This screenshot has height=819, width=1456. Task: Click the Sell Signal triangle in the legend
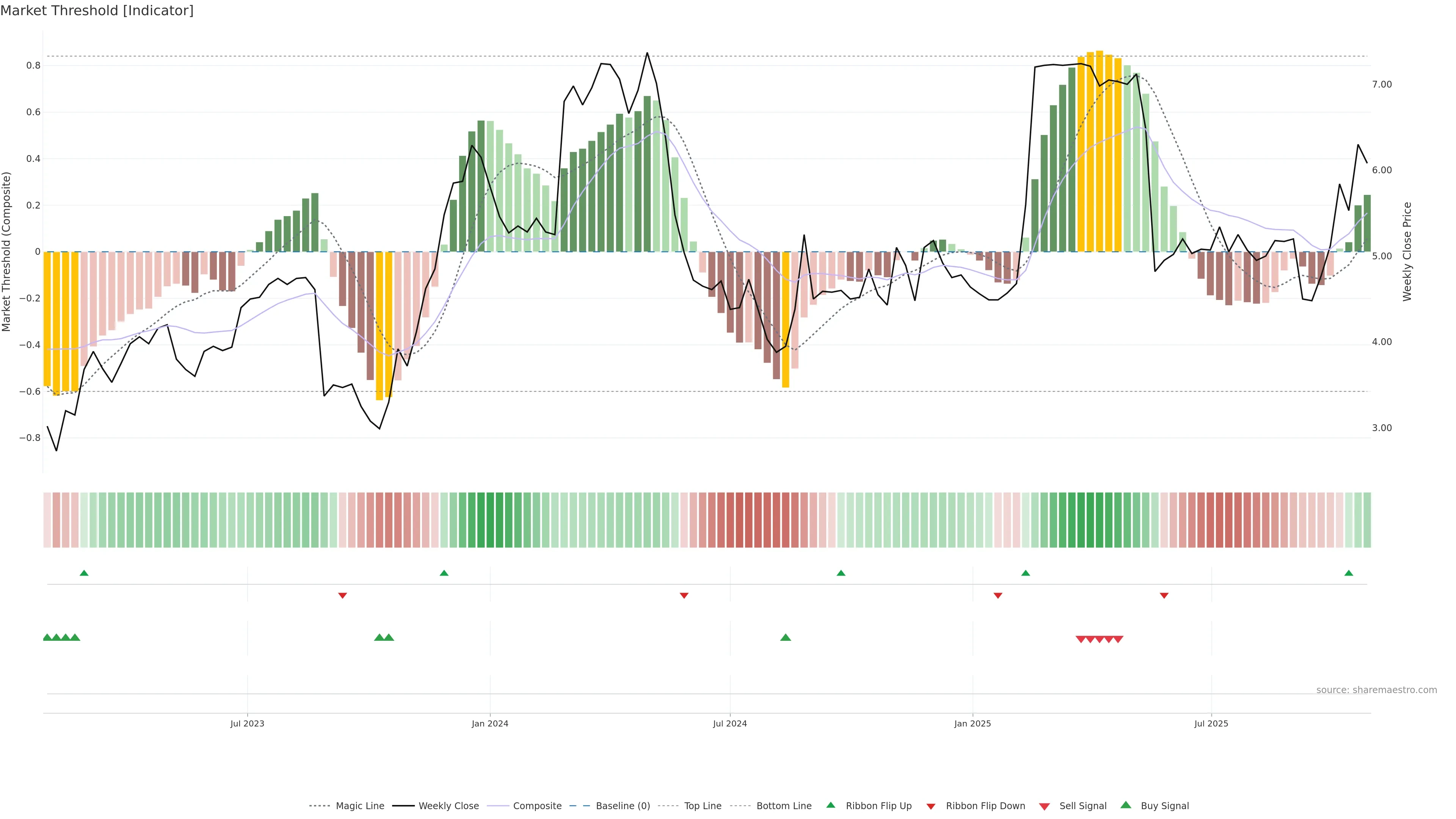pyautogui.click(x=1044, y=806)
